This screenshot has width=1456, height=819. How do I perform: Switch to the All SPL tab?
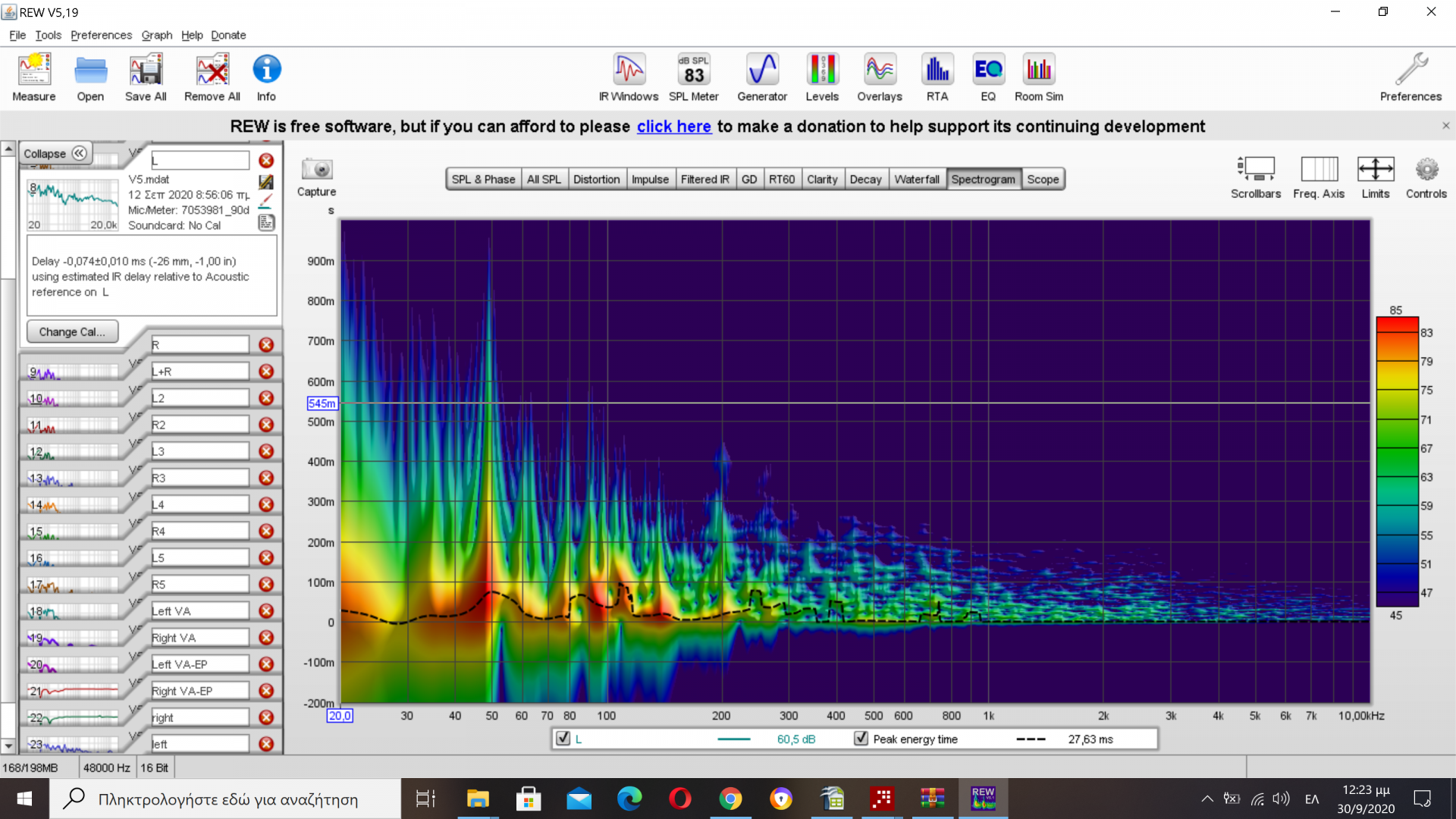point(544,179)
